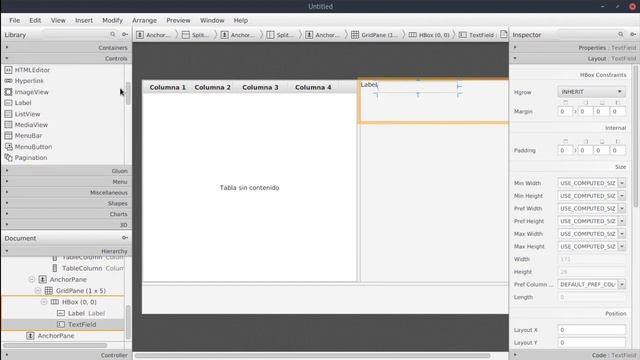Open the Library panel options menu icon
The height and width of the screenshot is (360, 640).
125,35
